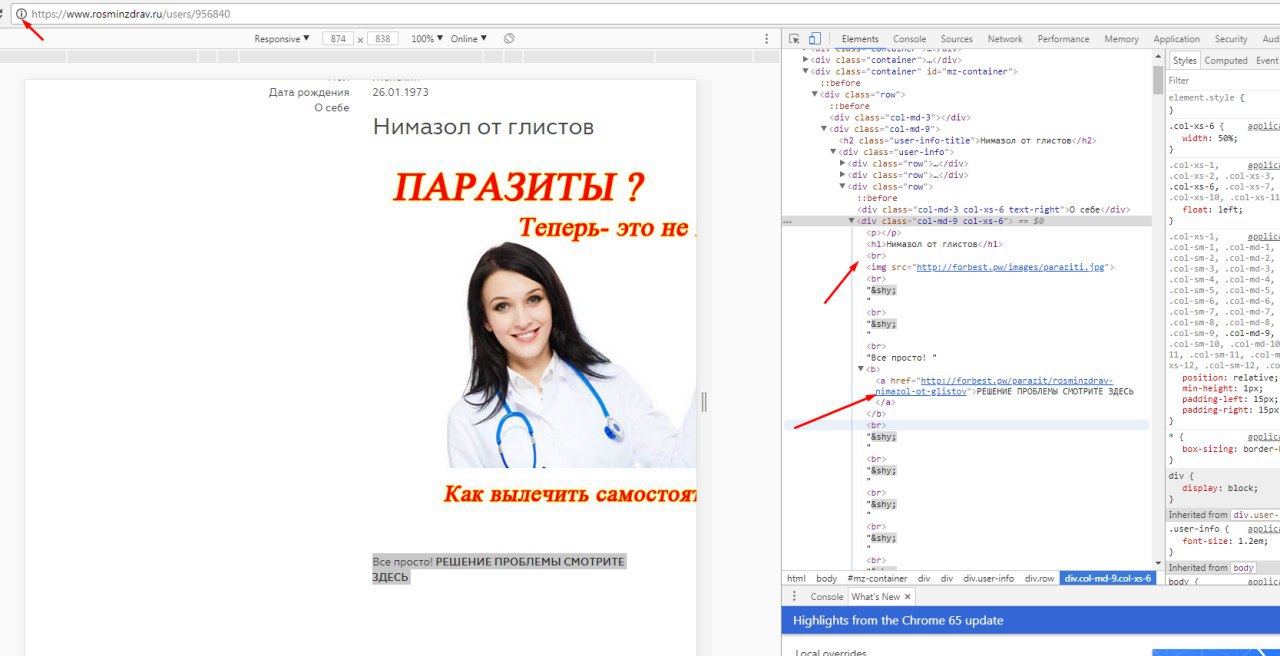Screen dimensions: 1280x656
Task: Click the 'position: relative' style declaration
Action: (x=1230, y=378)
